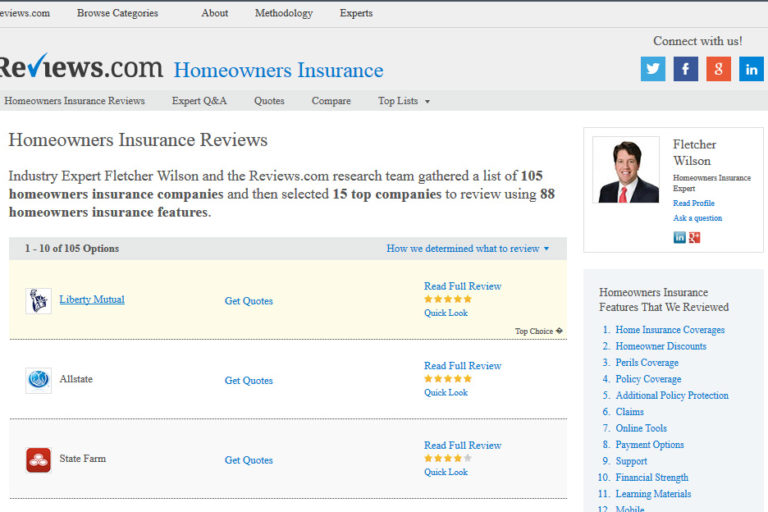Viewport: 768px width, 512px height.
Task: Open Financial Strength feature link
Action: click(x=652, y=478)
